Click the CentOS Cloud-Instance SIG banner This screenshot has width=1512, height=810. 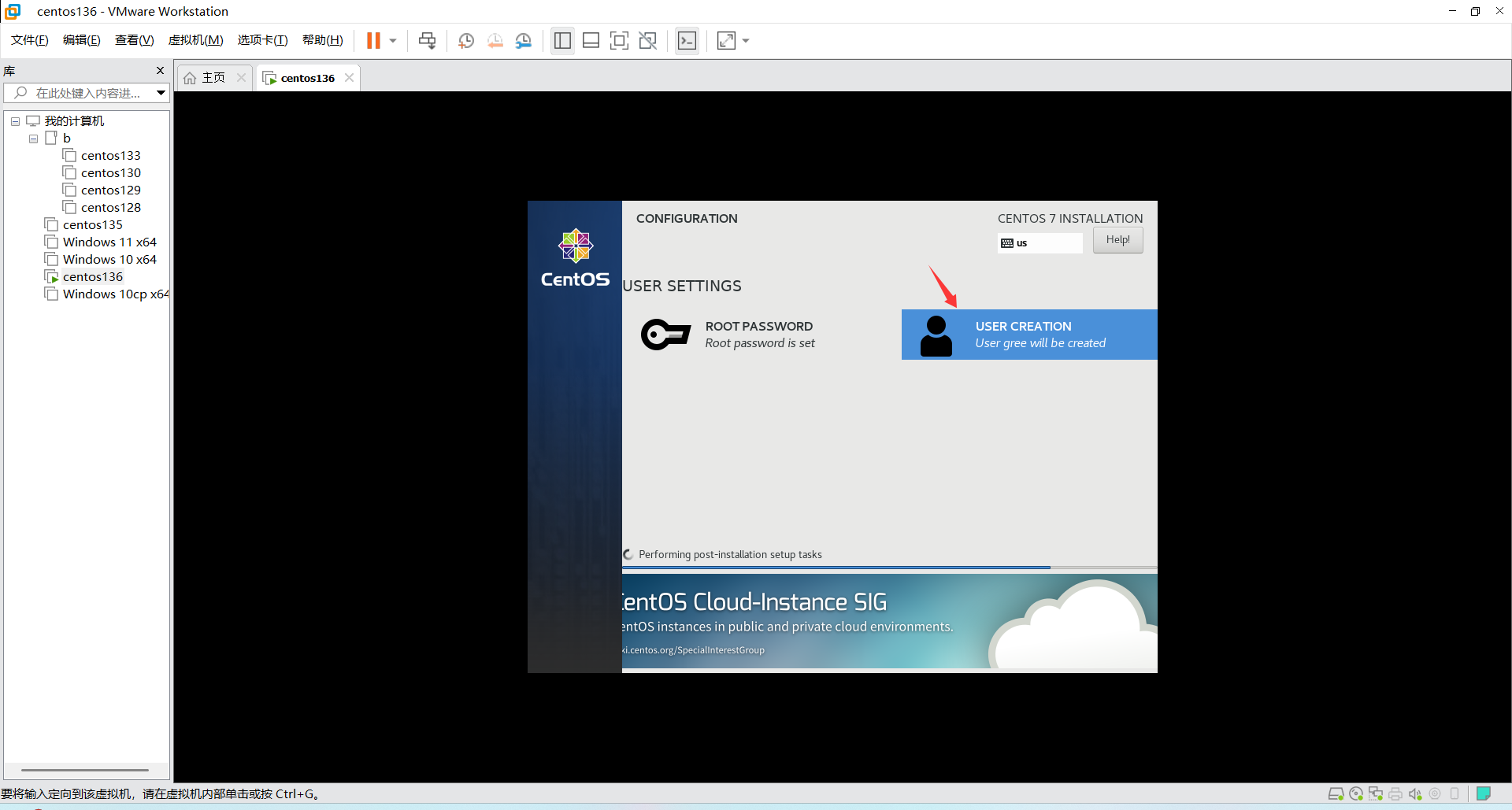pyautogui.click(x=890, y=622)
